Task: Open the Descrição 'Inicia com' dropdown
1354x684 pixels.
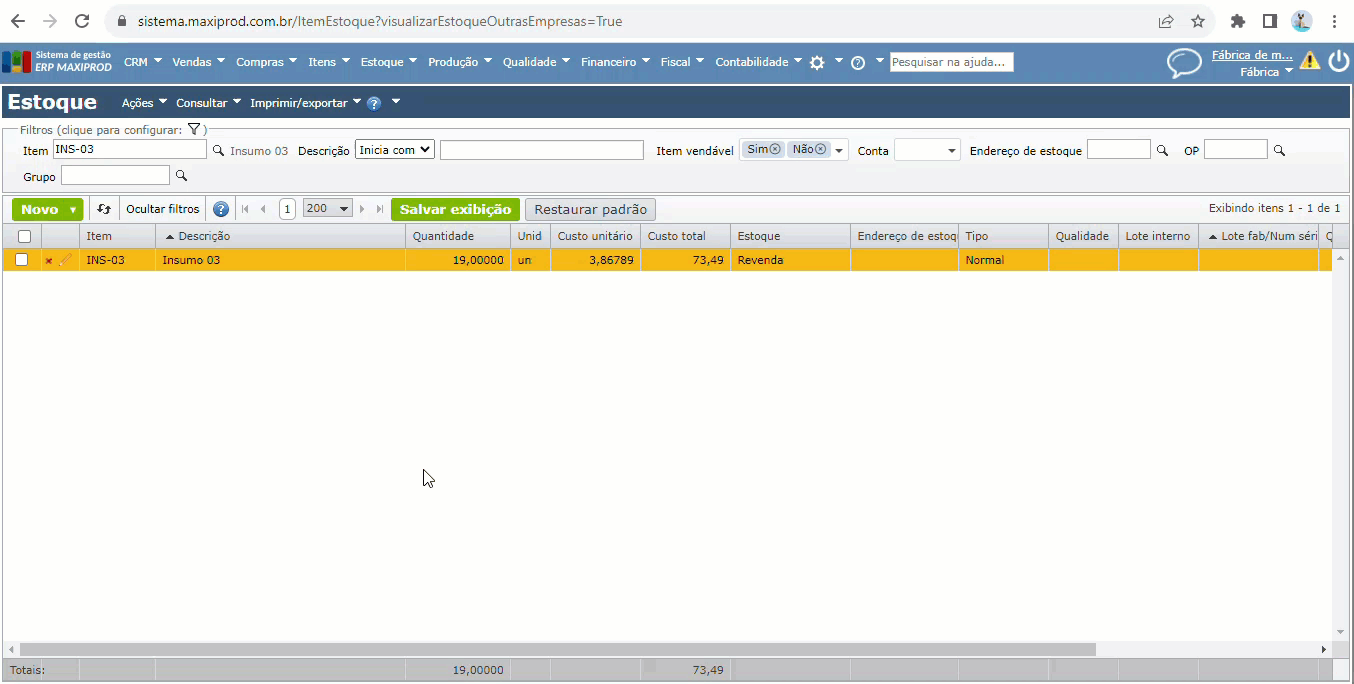Action: (395, 149)
